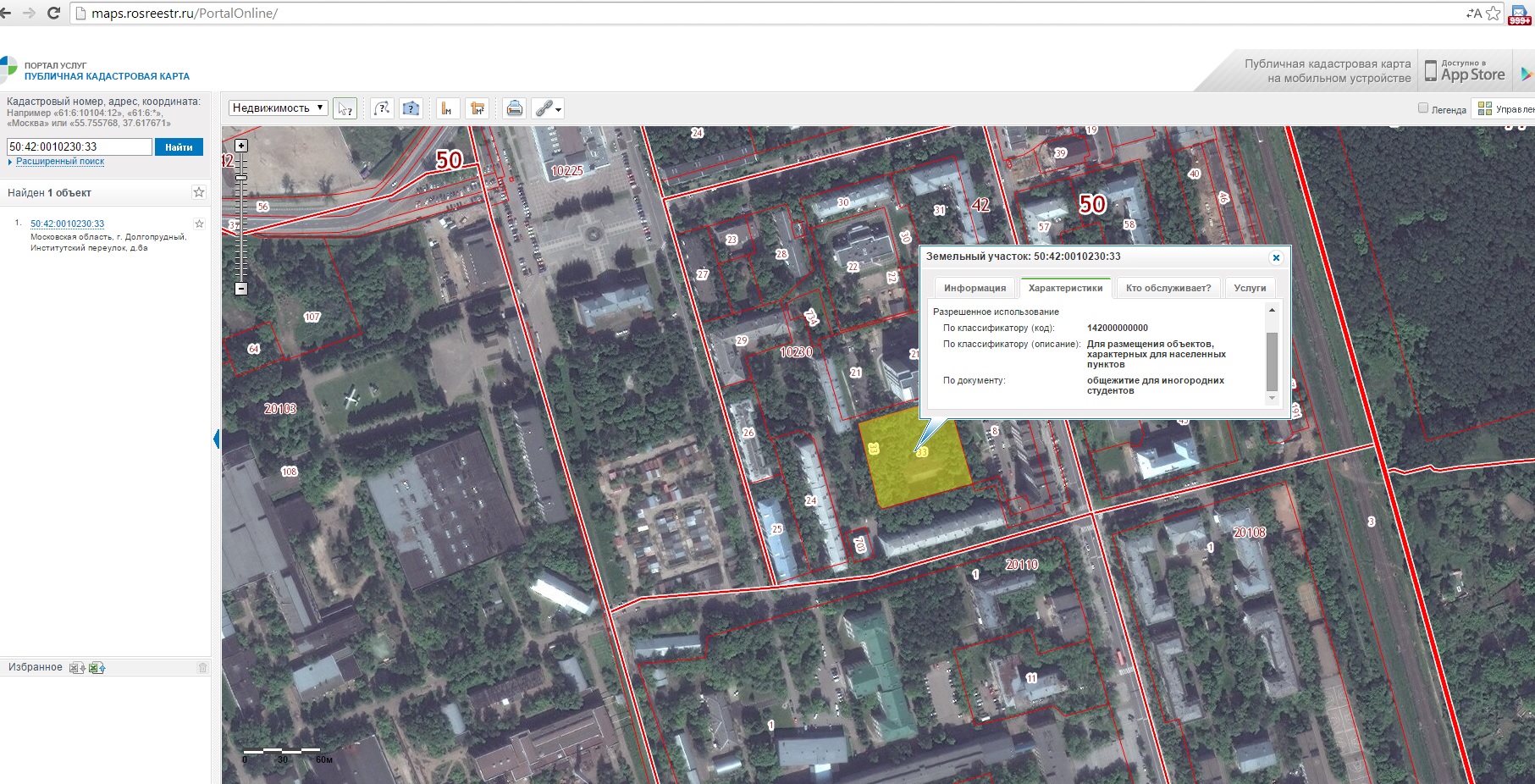Select the distance measuring ruler tool
Viewport: 1535px width, 784px height.
[447, 108]
